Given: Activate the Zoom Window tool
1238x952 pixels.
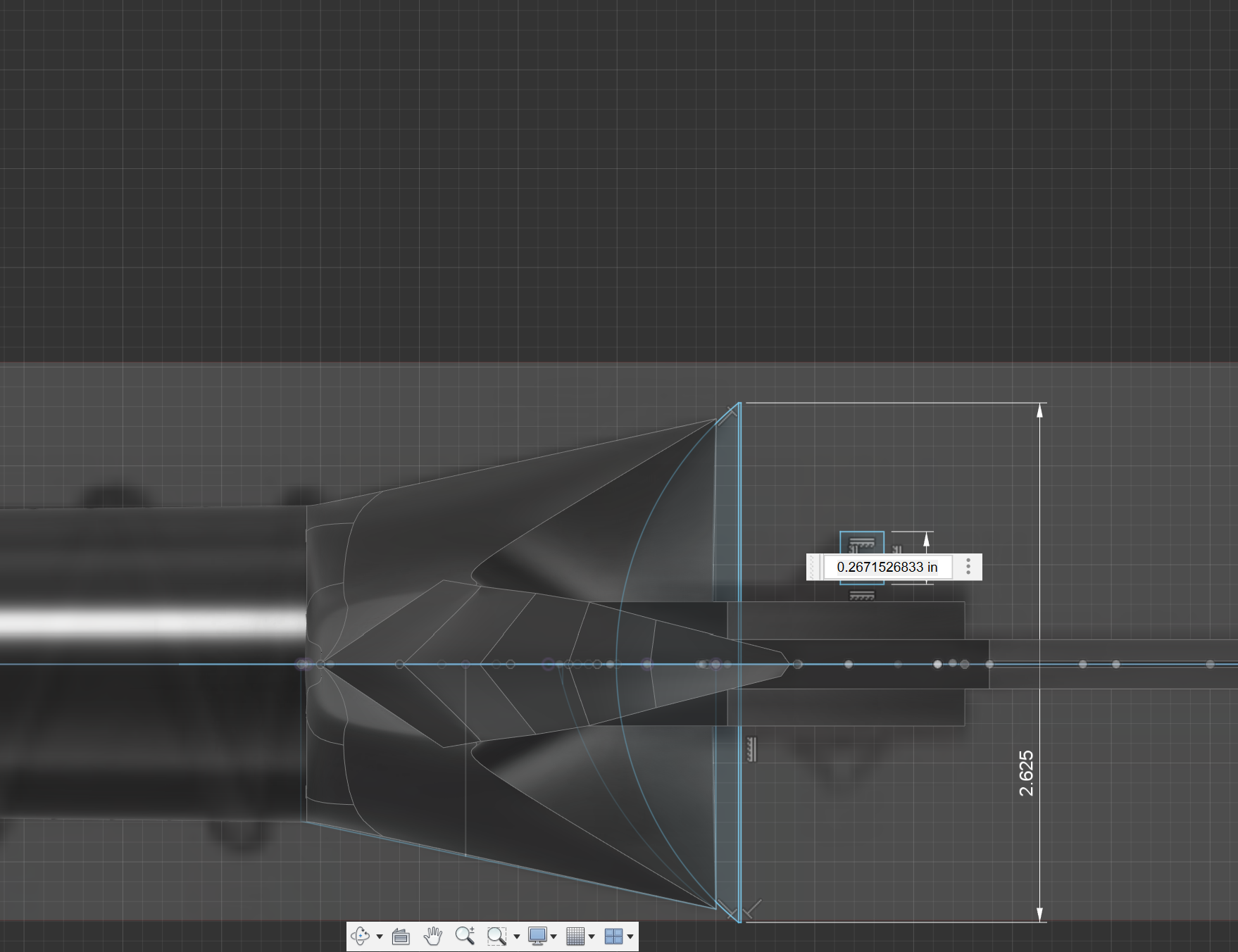Looking at the screenshot, I should pyautogui.click(x=496, y=936).
